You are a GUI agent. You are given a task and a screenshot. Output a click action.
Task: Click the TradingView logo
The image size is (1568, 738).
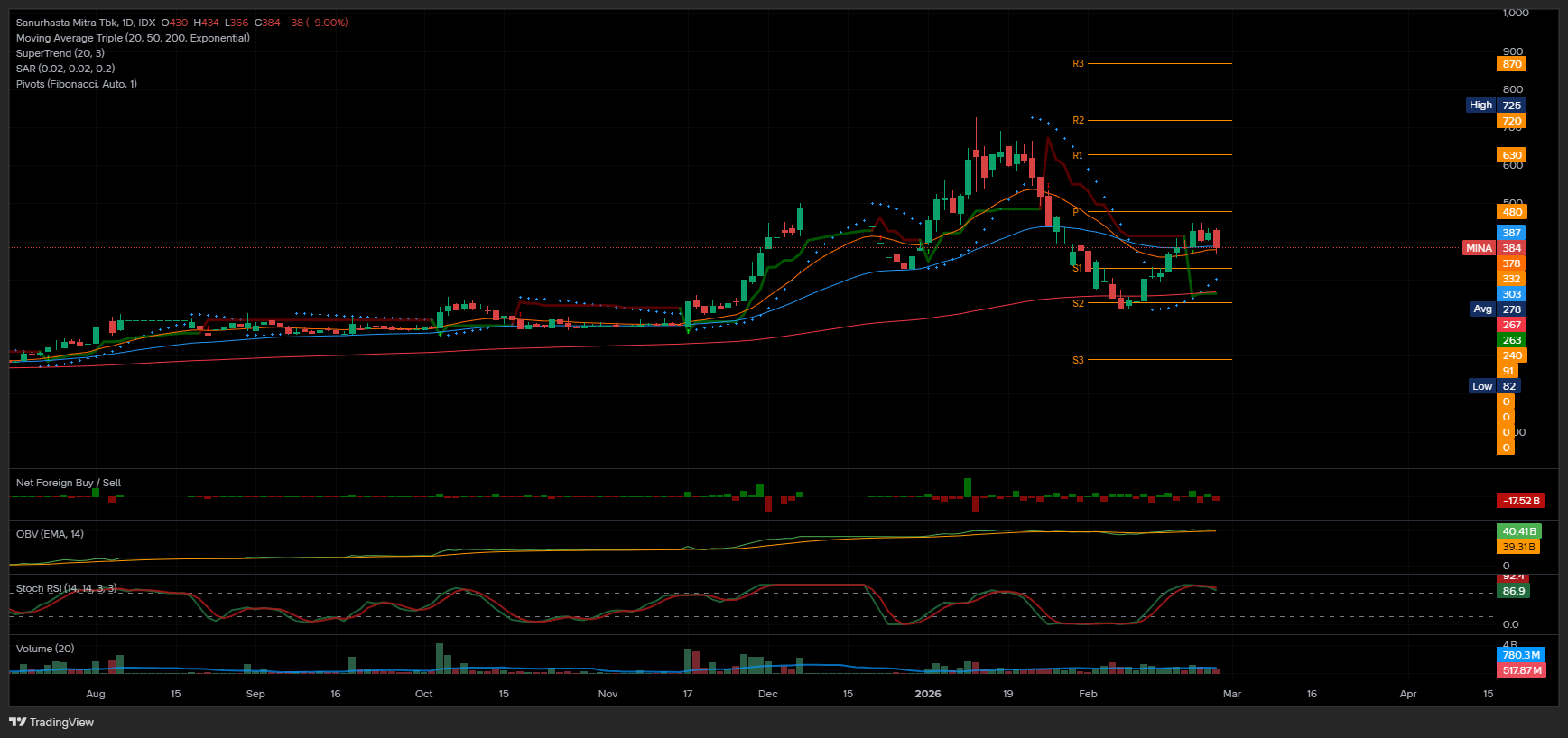pos(51,722)
